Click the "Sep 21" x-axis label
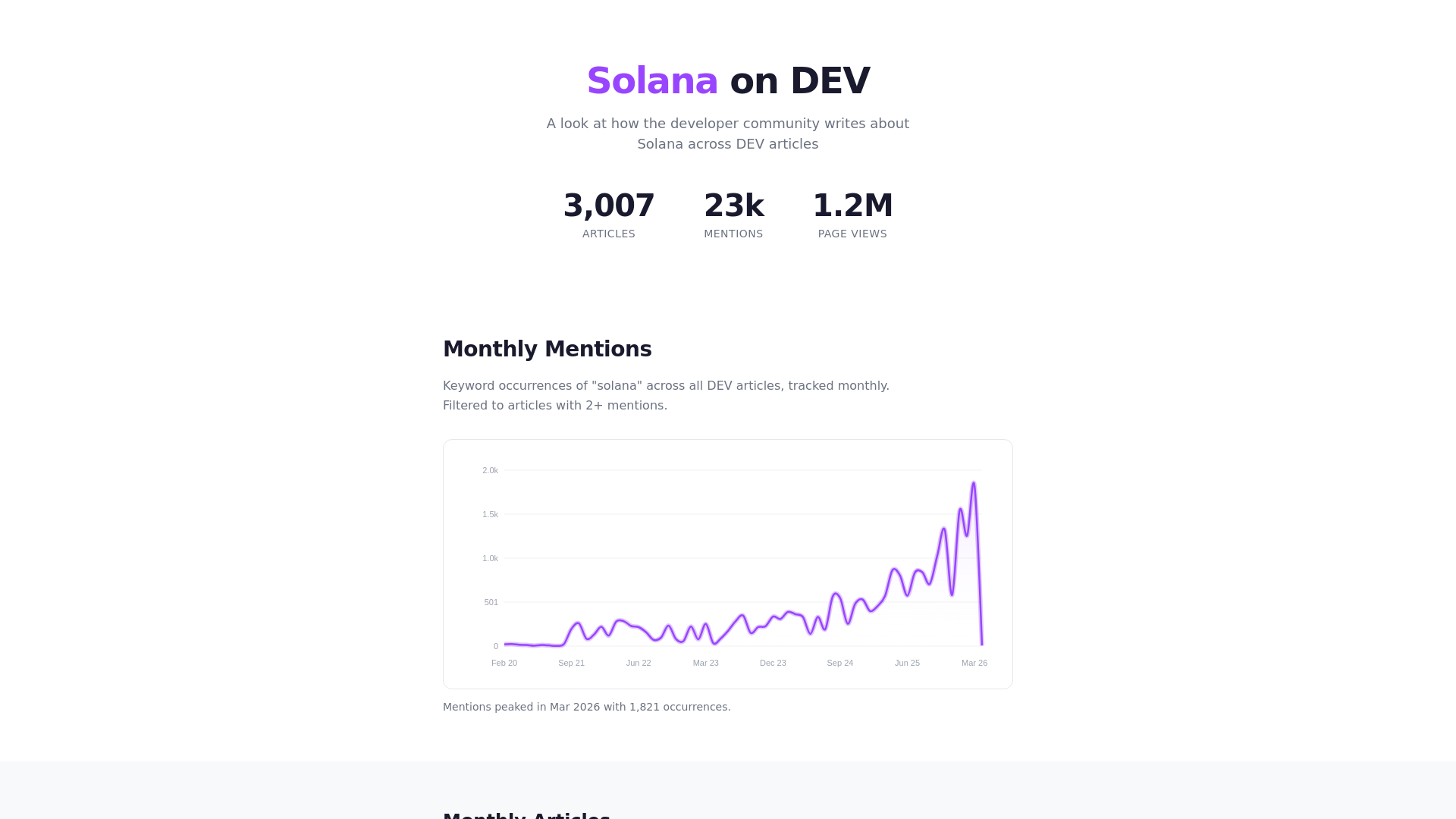 [571, 663]
